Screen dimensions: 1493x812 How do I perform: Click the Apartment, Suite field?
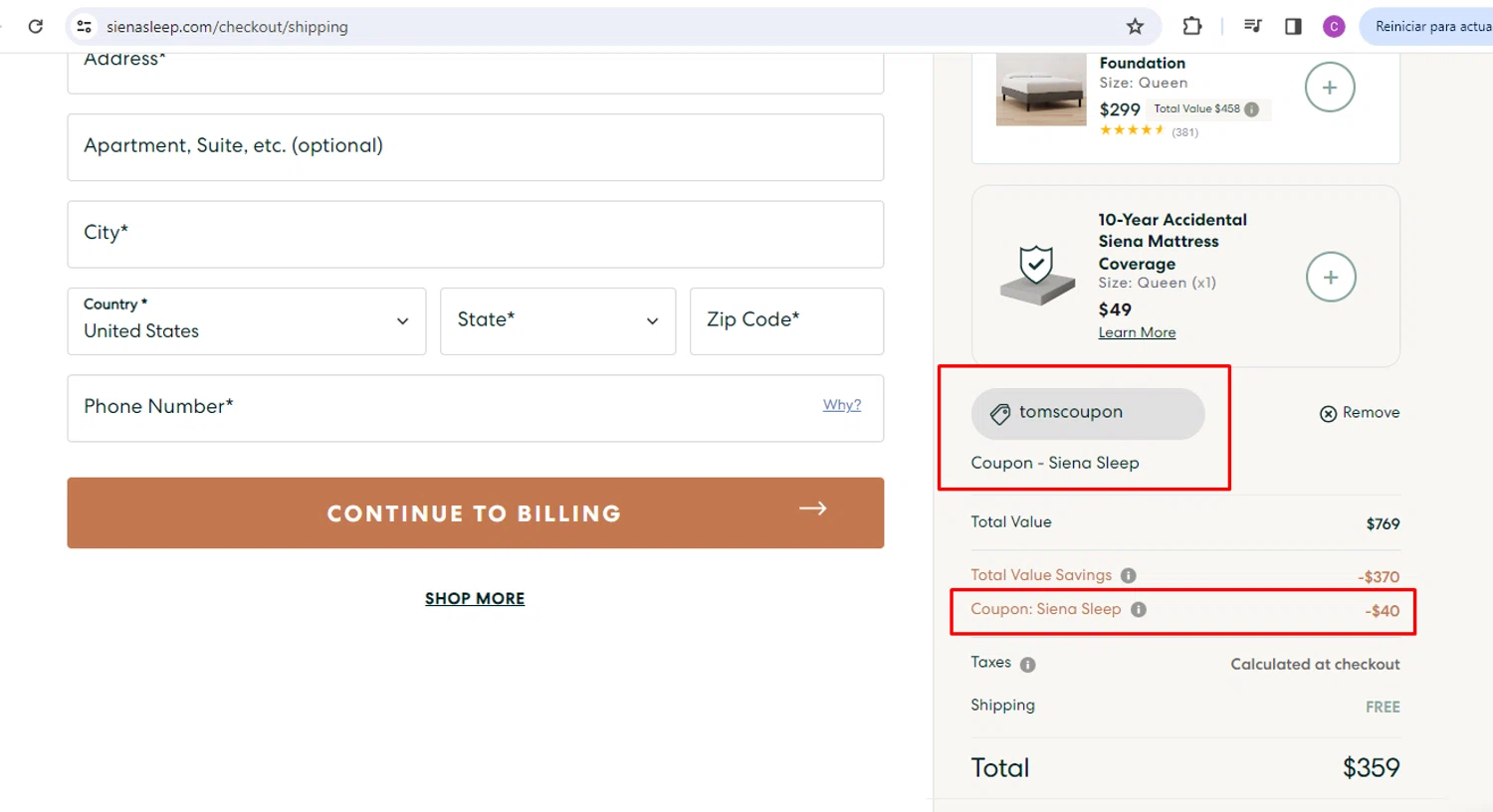(x=476, y=147)
